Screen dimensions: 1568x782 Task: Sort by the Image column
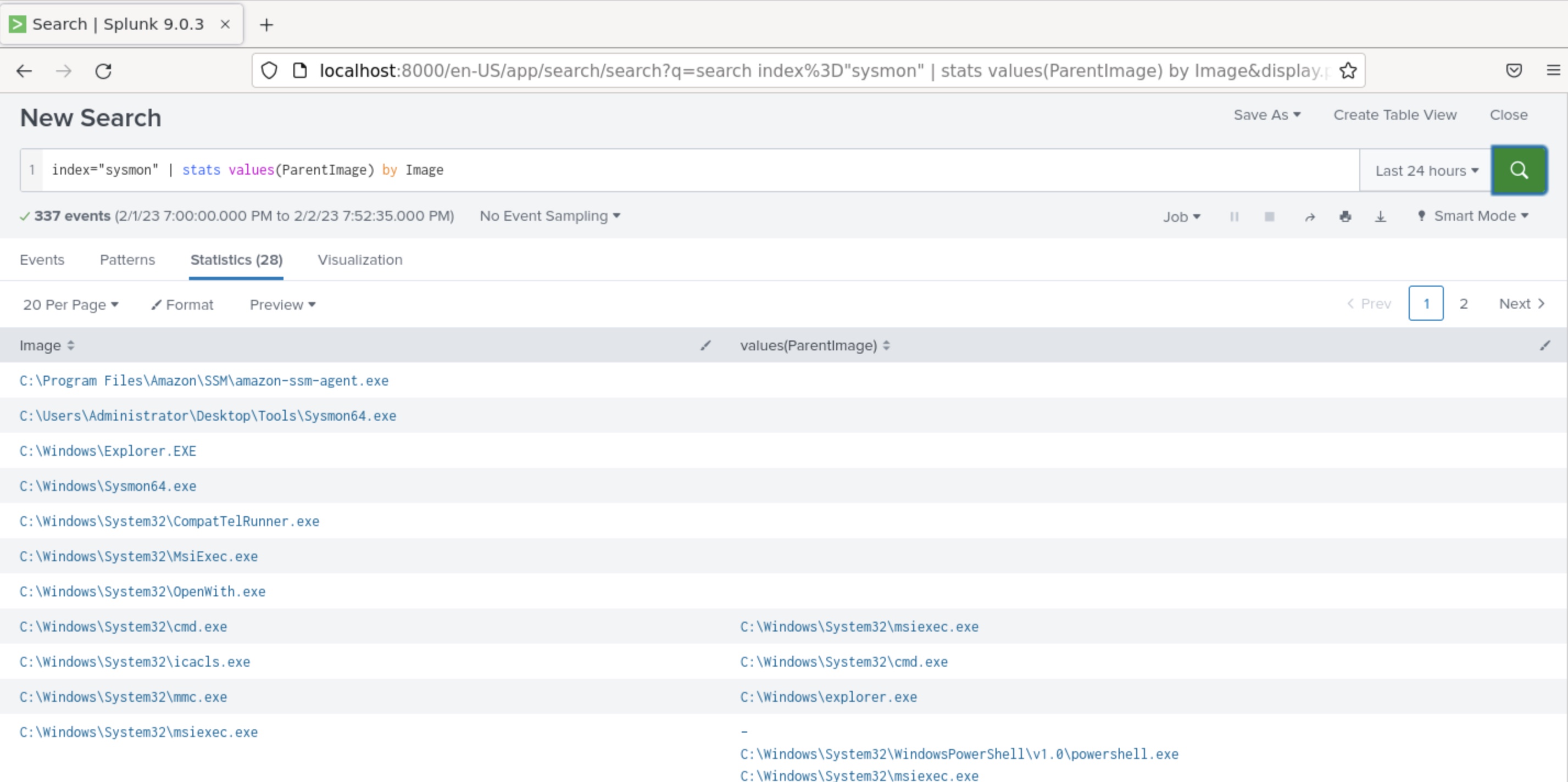(47, 345)
